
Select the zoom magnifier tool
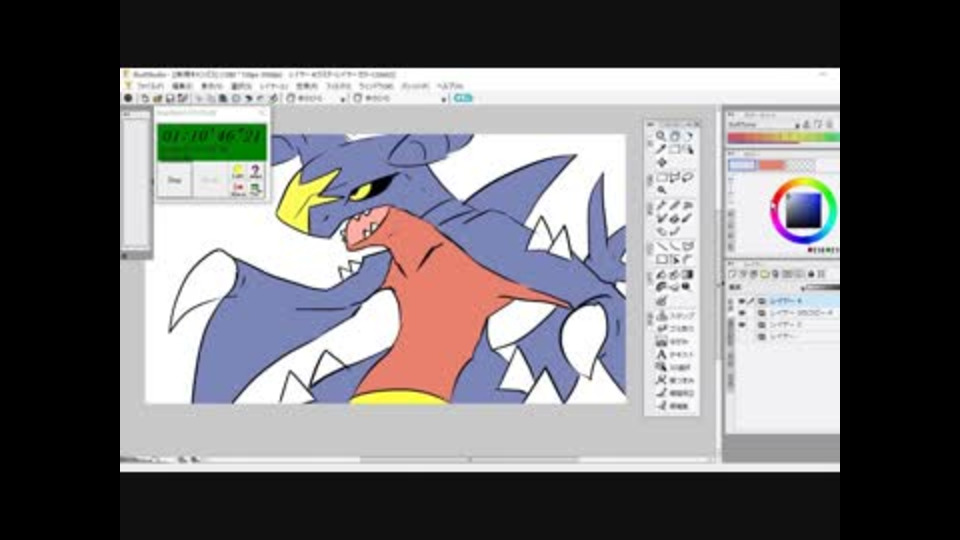(661, 137)
